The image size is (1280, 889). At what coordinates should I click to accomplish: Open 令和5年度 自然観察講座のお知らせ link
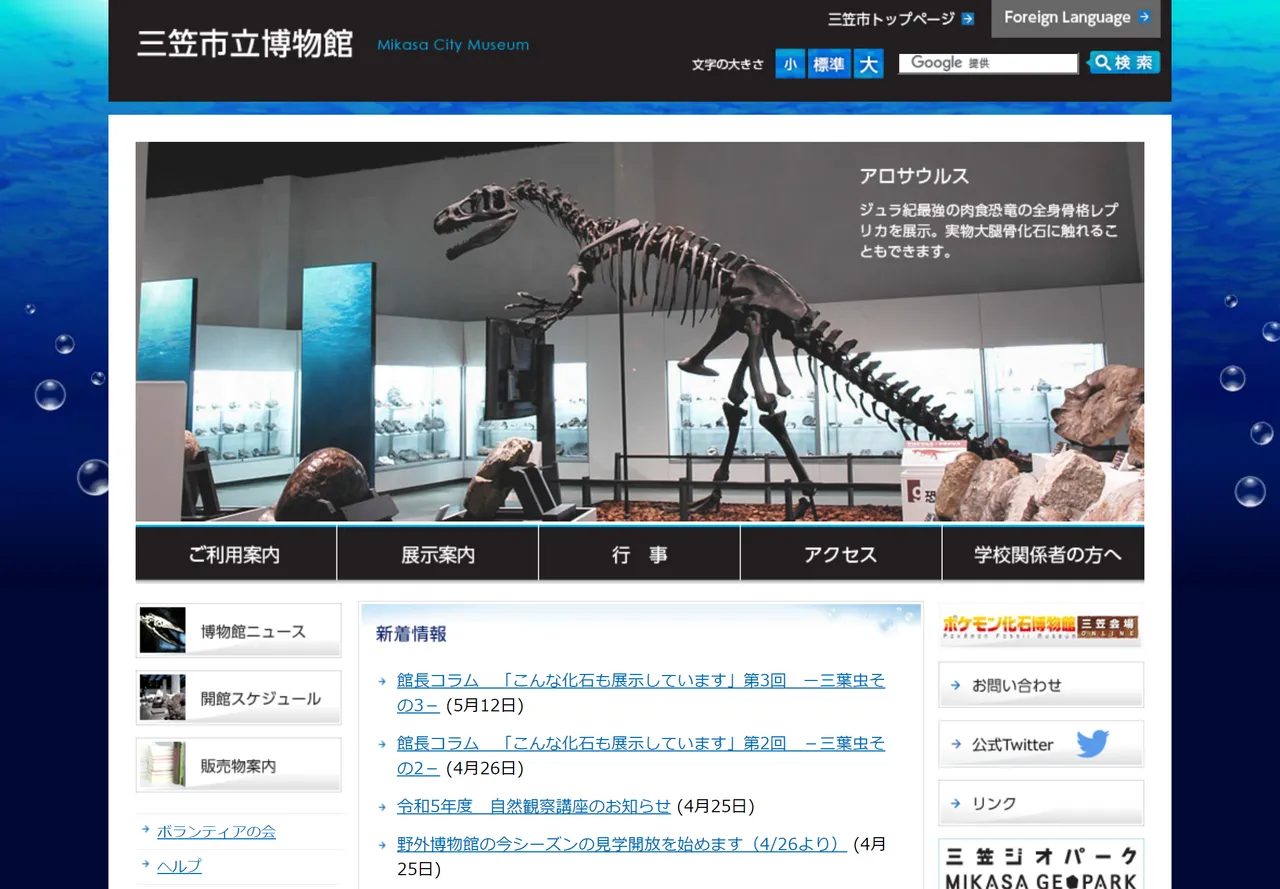534,806
